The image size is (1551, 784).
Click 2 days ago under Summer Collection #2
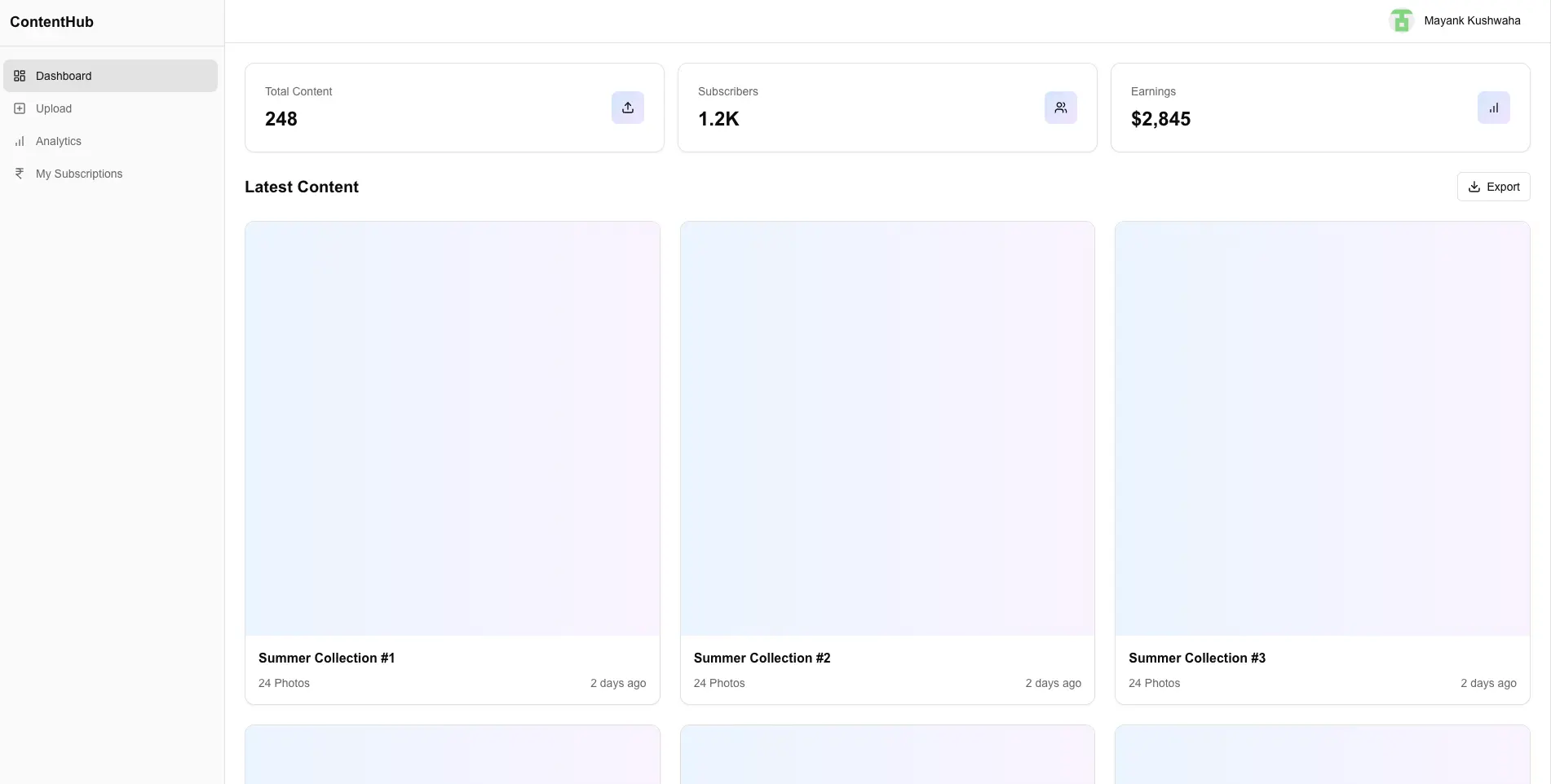coord(1053,683)
